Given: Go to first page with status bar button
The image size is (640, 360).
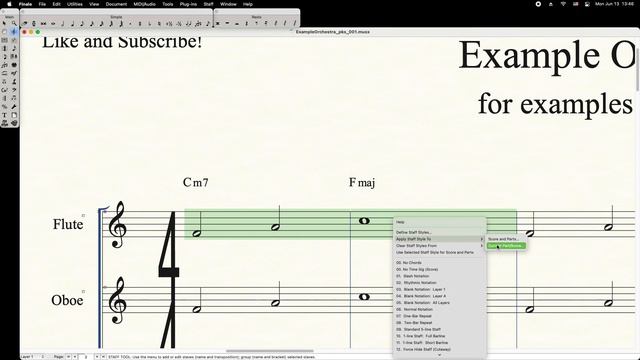Looking at the screenshot, I should [x=68, y=357].
